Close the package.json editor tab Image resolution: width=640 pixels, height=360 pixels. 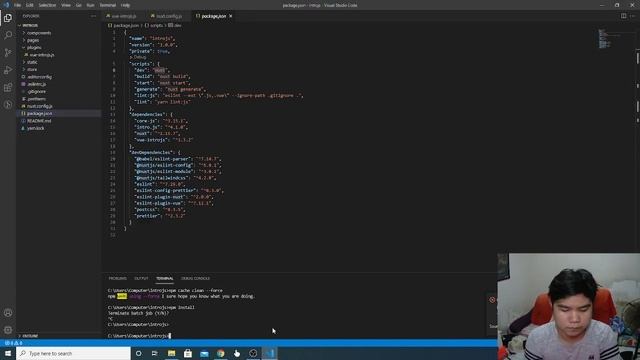(x=231, y=16)
